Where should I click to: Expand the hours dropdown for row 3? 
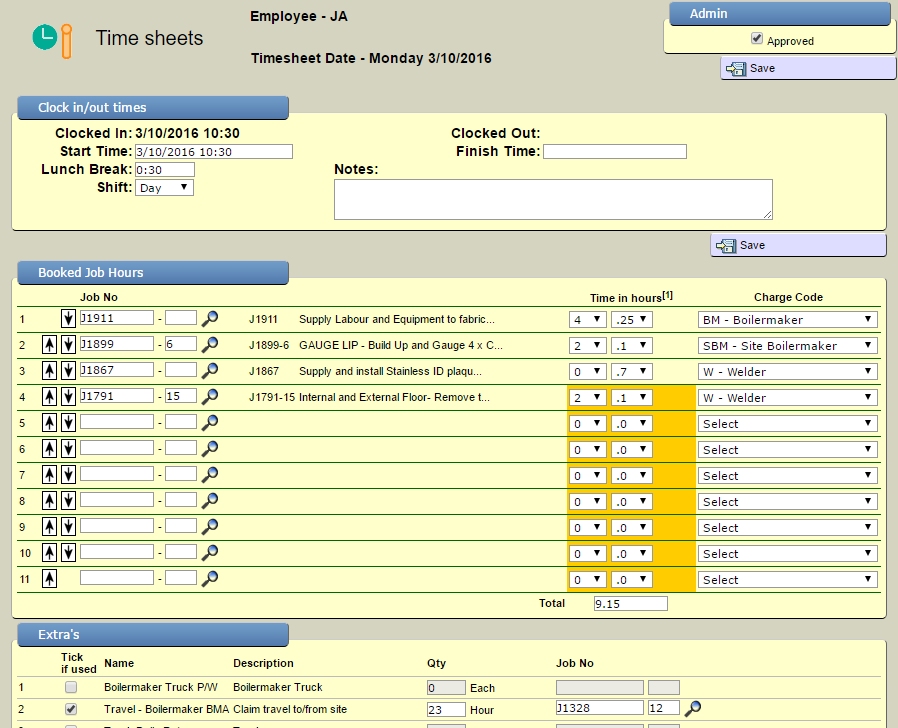(x=587, y=372)
